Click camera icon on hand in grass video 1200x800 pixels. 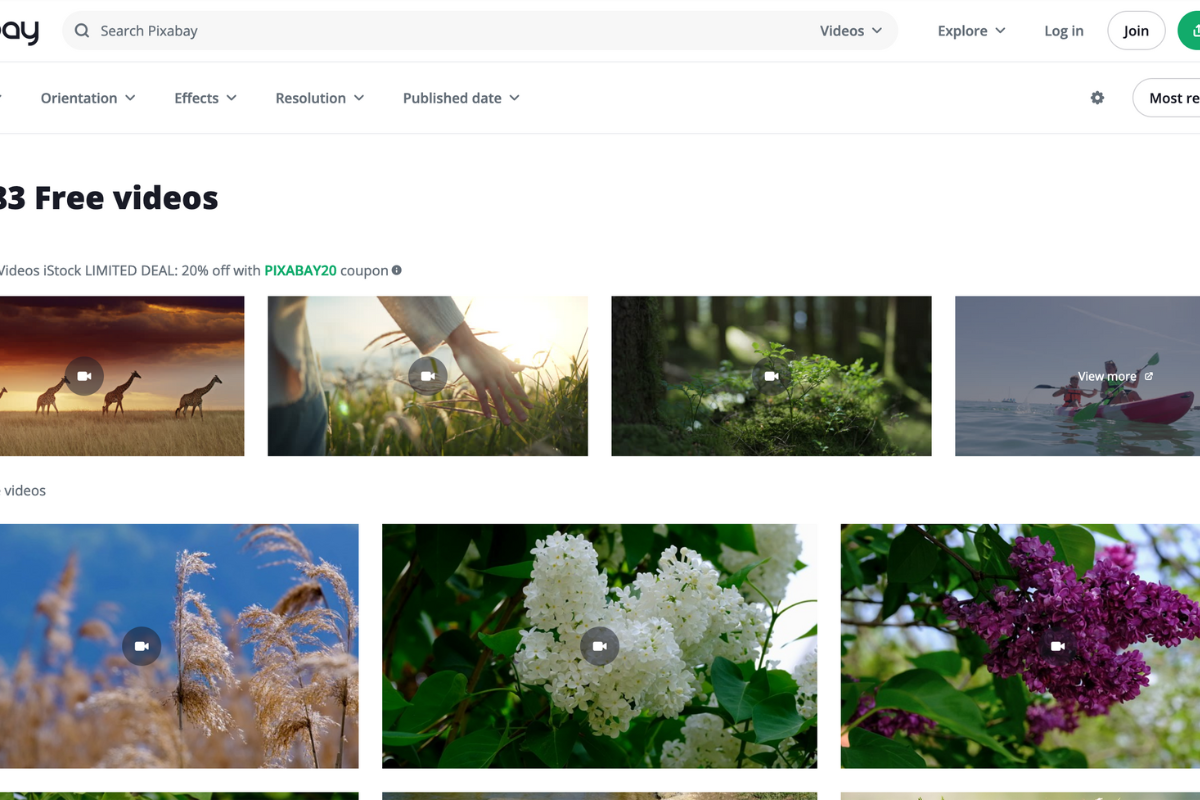(x=428, y=376)
